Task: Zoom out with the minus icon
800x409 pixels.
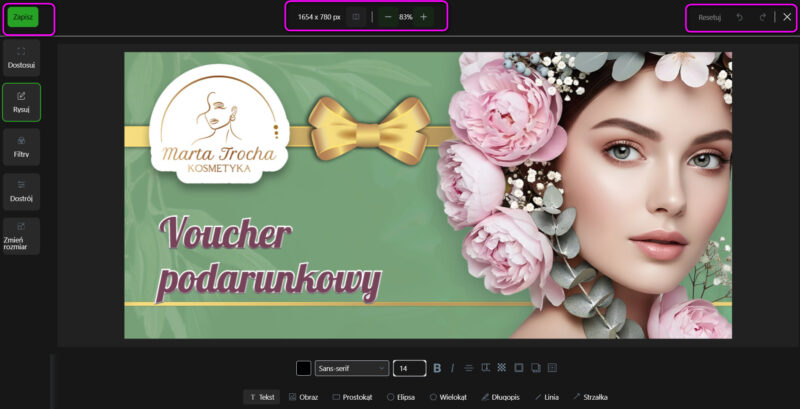Action: (388, 17)
